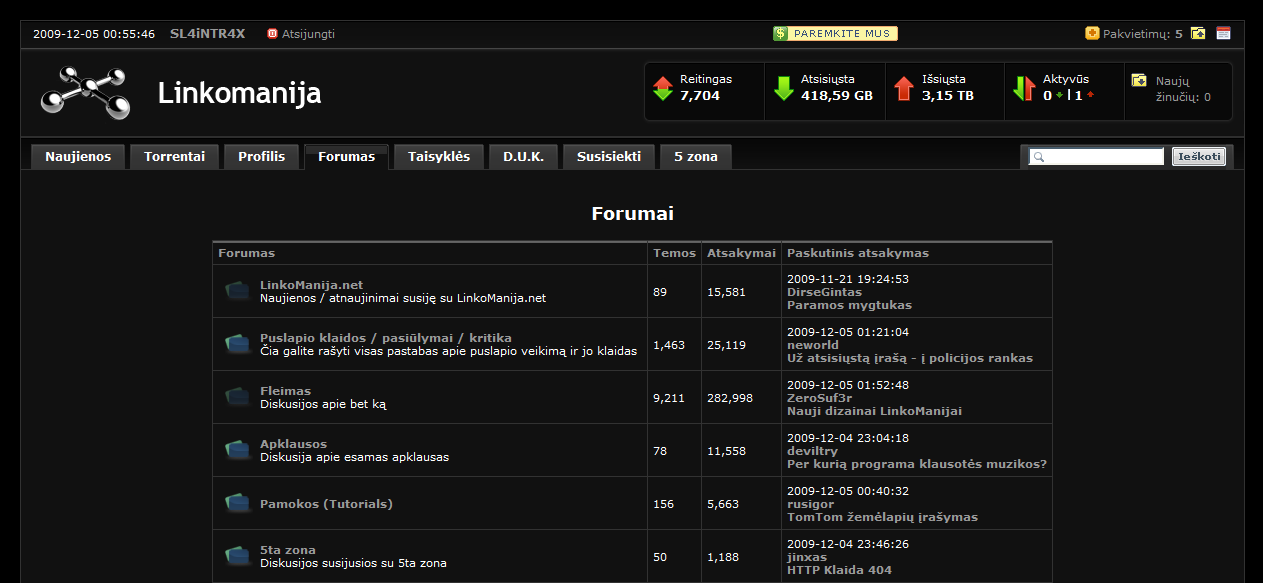Viewport: 1263px width, 583px height.
Task: Click the Ieškoti search button
Action: point(1199,157)
